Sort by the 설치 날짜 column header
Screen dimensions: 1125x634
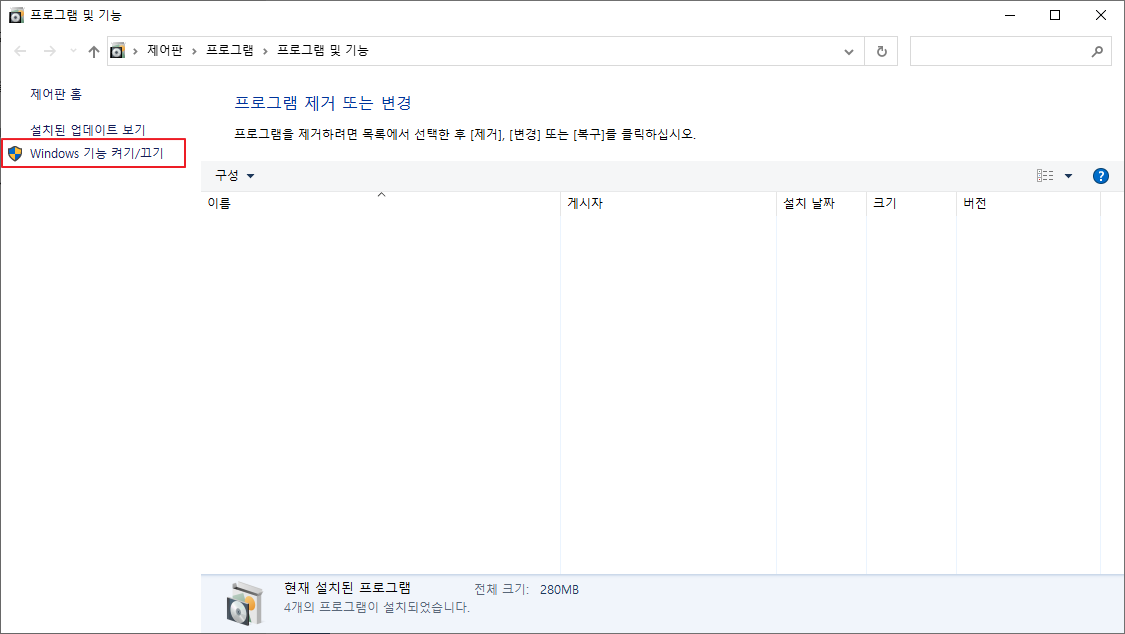[x=821, y=203]
